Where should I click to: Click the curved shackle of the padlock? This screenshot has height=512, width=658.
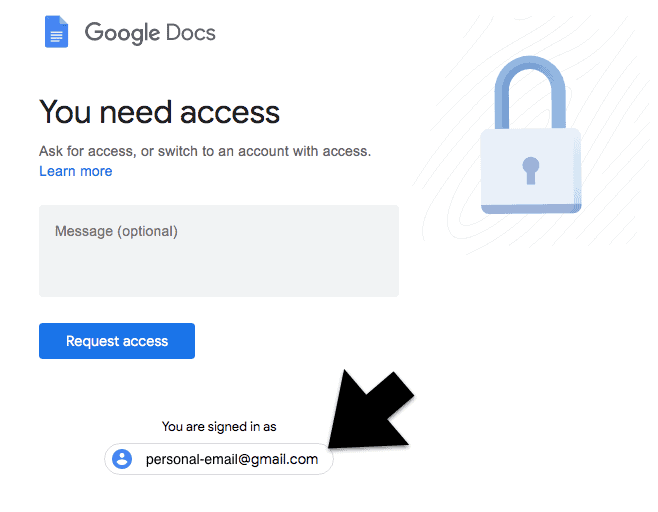[530, 90]
